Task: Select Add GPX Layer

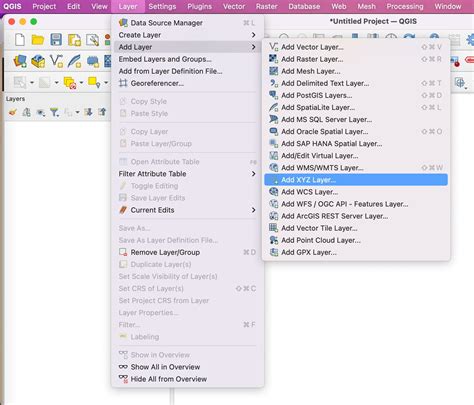Action: pyautogui.click(x=356, y=252)
